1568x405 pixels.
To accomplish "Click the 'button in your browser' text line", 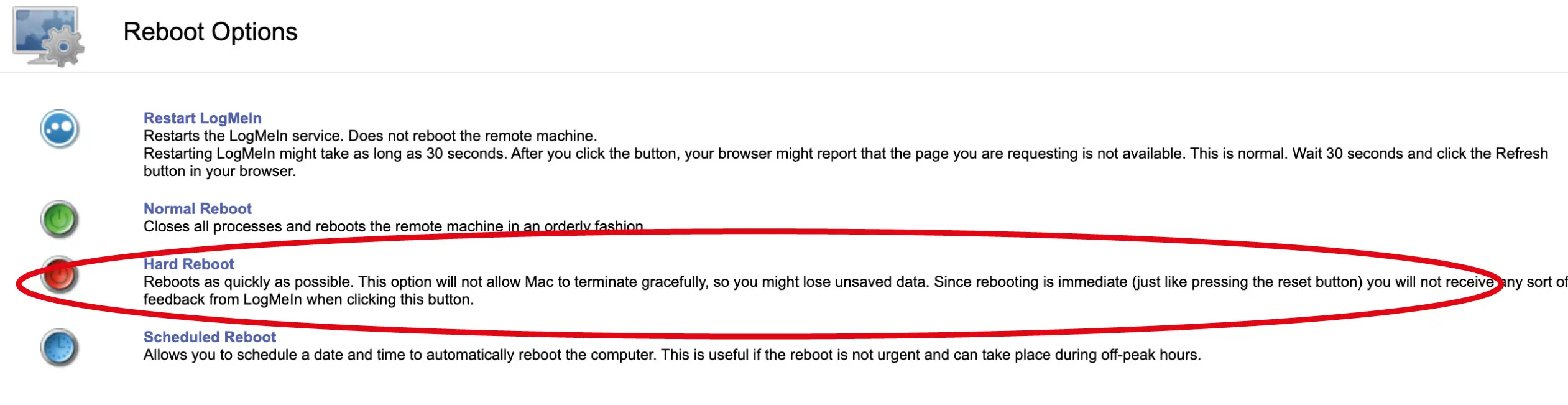I will click(219, 171).
